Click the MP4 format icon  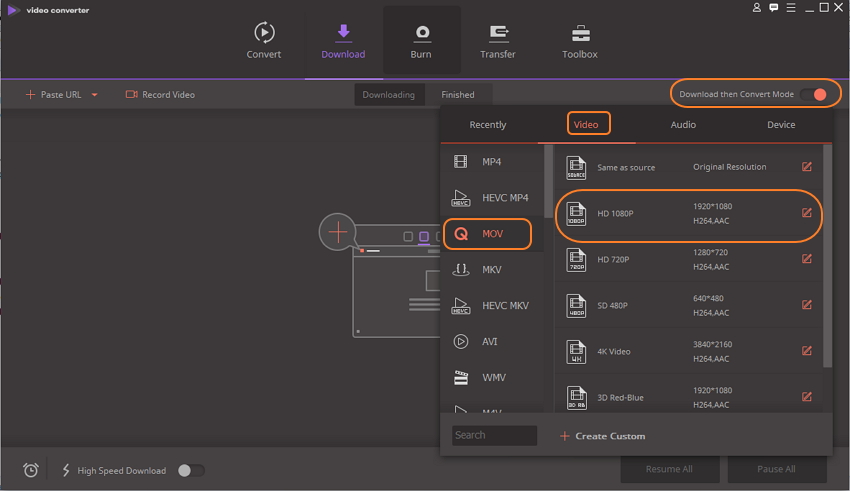coord(461,161)
